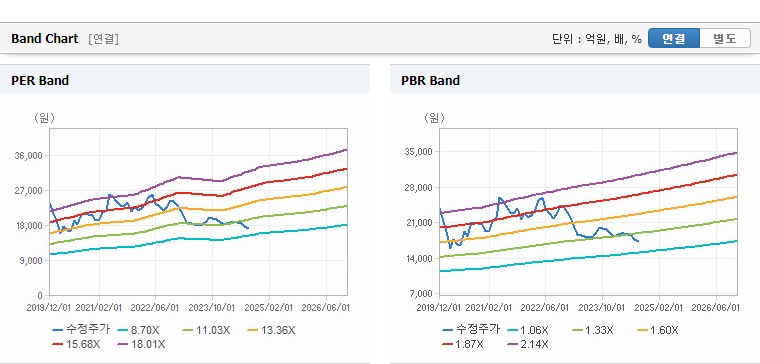Click the Band Chart section title
760x364 pixels.
point(45,39)
